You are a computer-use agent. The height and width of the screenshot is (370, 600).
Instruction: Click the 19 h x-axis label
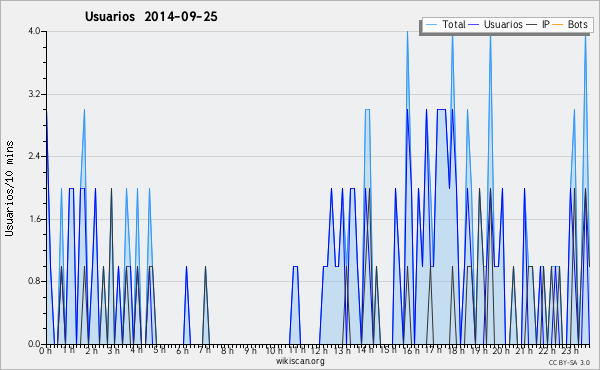[479, 351]
